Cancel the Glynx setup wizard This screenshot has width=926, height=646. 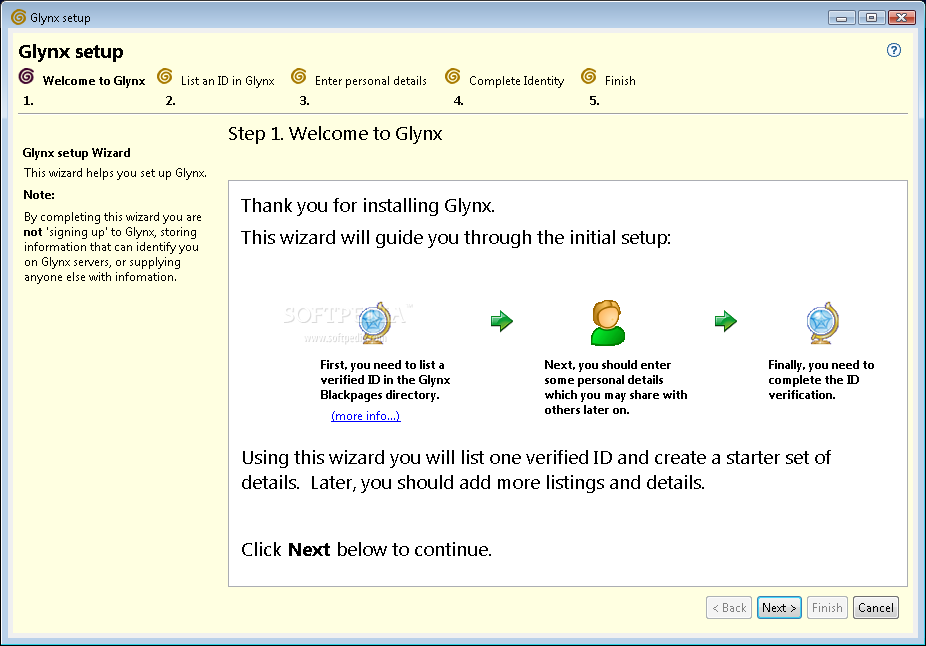[x=876, y=608]
